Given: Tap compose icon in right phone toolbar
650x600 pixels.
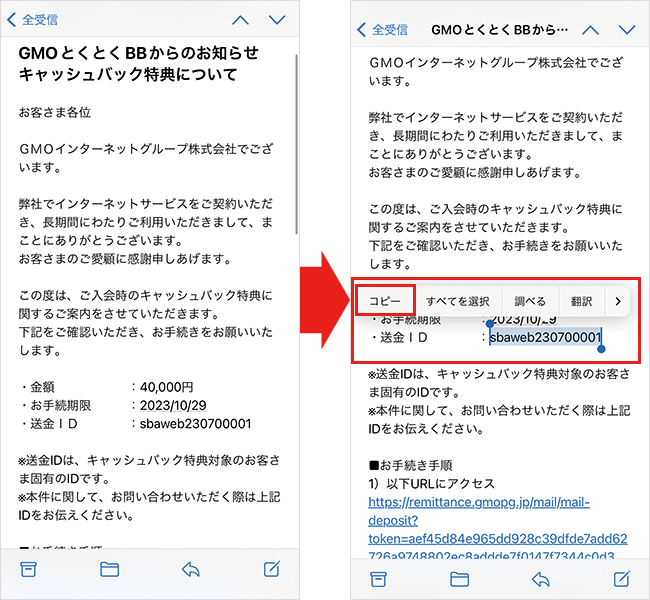Looking at the screenshot, I should [x=621, y=578].
